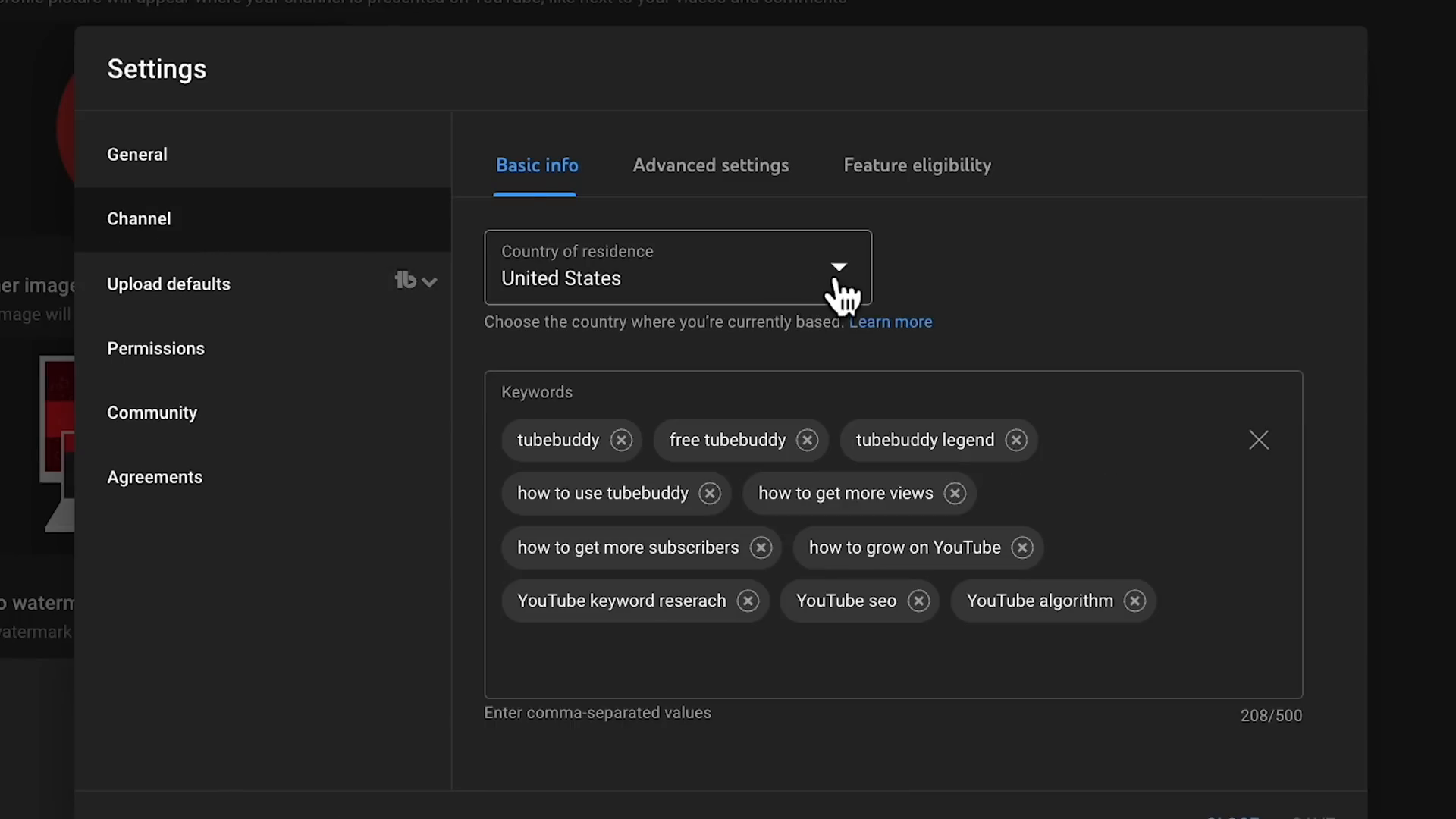Select the "tubebuddy legend" keyword text

tap(924, 440)
